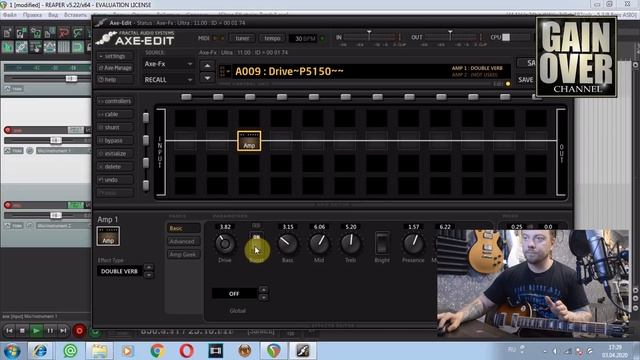The image size is (640, 360).
Task: Open Internet Explorer from taskbar
Action: (40, 351)
